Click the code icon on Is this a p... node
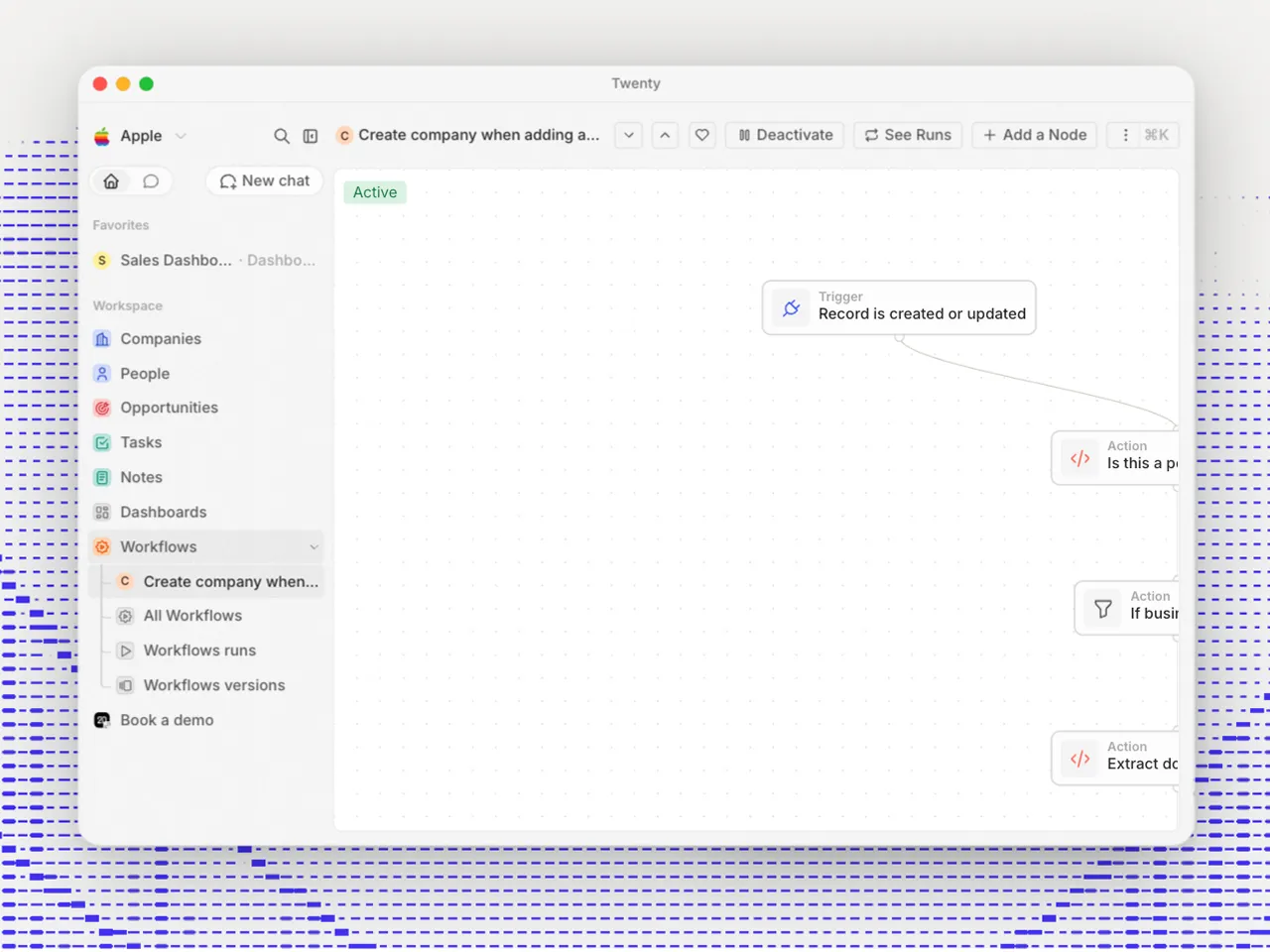Screen dimensions: 1270x952 coord(1080,458)
